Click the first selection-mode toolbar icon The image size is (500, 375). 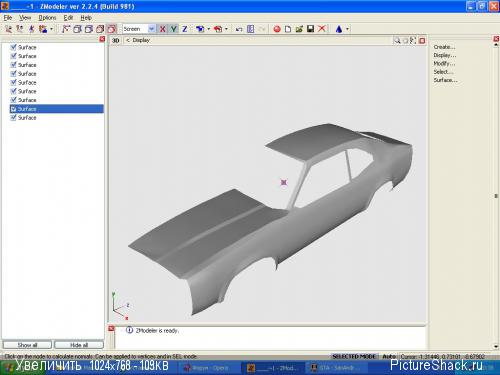coord(66,29)
